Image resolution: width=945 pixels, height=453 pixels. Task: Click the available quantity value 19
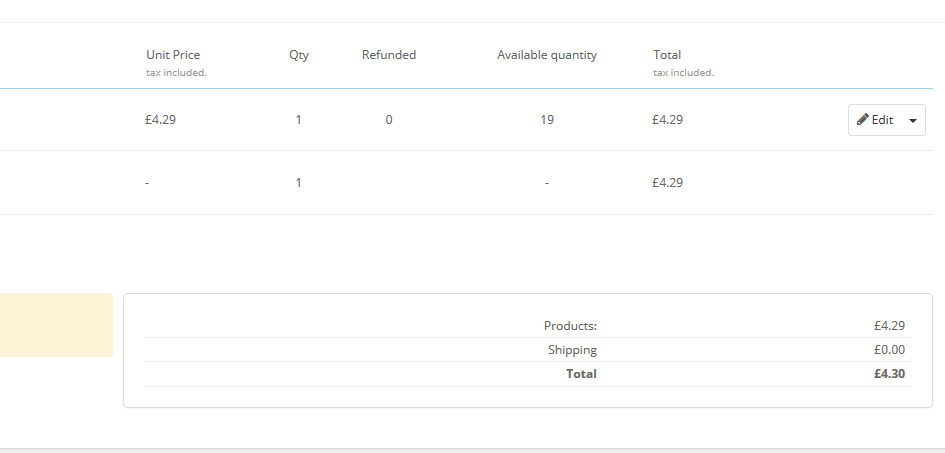click(547, 120)
